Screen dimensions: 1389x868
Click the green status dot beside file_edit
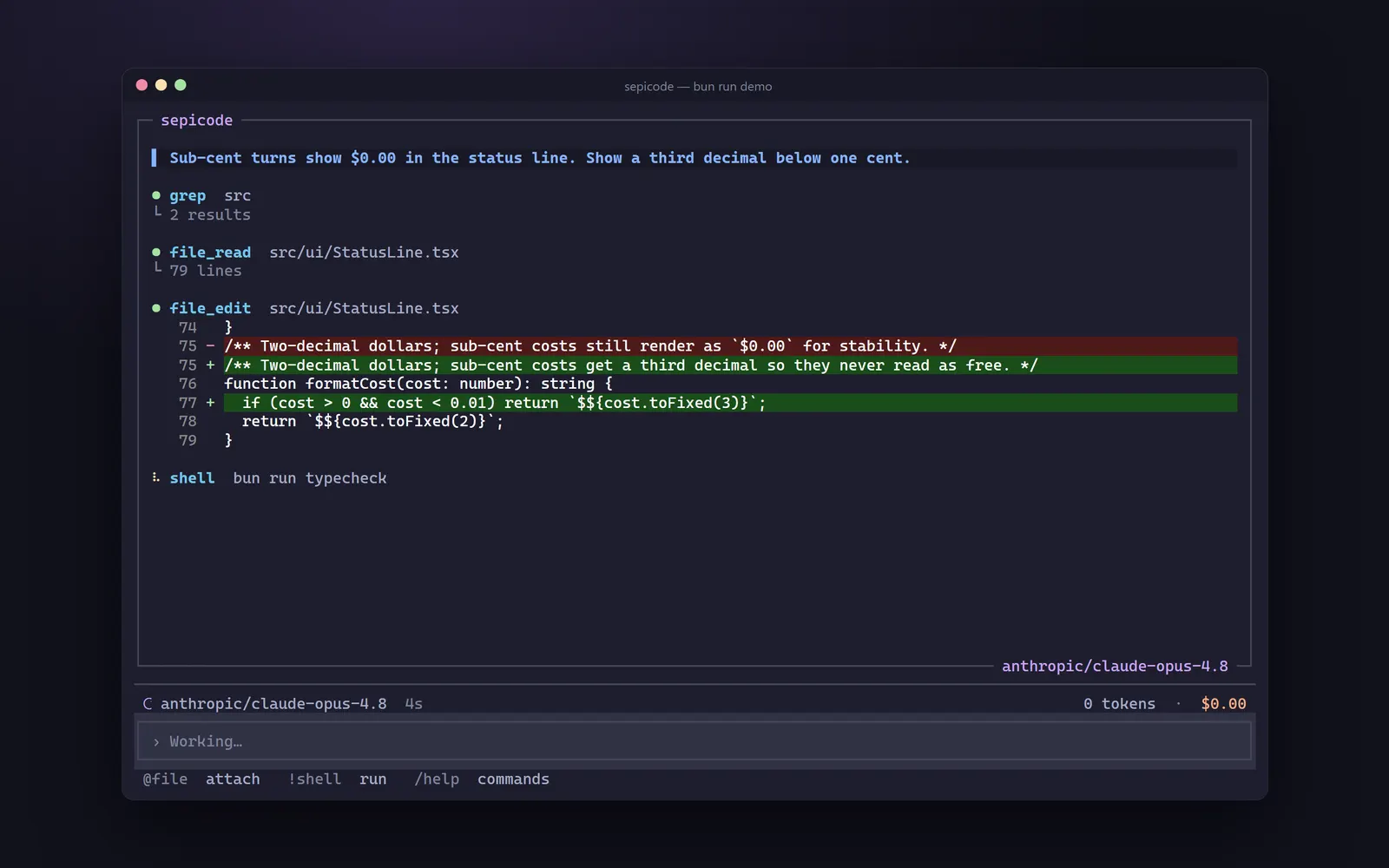click(x=156, y=308)
